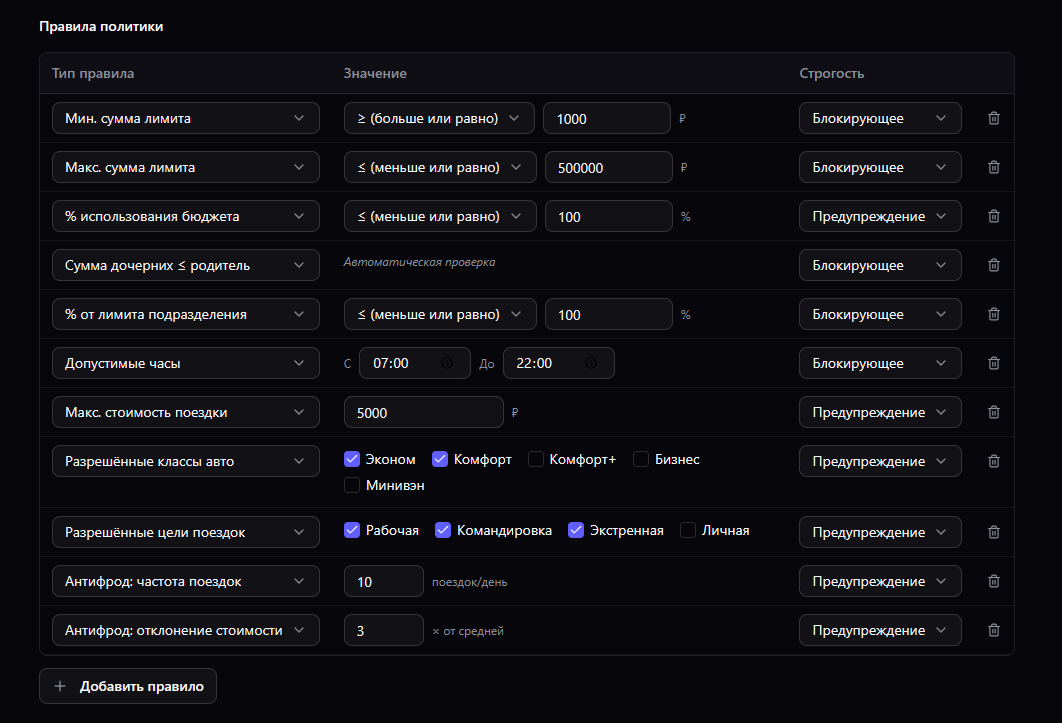This screenshot has height=723, width=1062.
Task: Click the clock icon in the 07:00 field
Action: (x=447, y=363)
